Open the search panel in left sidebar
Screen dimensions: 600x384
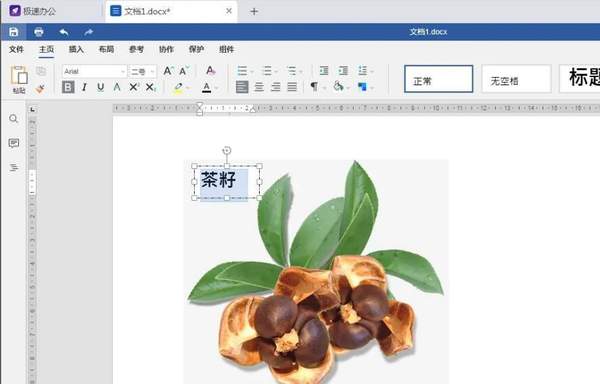click(14, 119)
